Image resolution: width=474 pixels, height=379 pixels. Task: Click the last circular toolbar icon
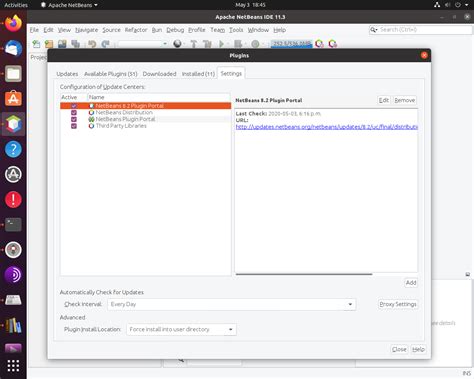[333, 44]
